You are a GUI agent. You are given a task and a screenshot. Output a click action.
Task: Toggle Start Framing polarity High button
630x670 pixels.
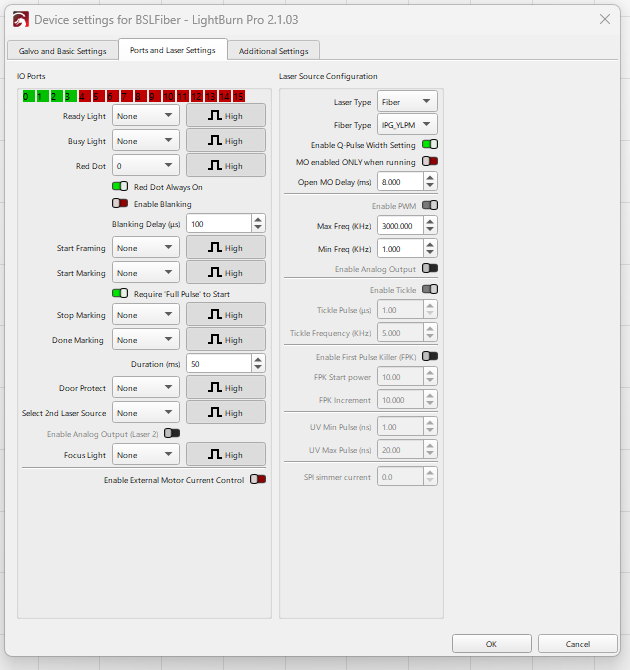pos(226,248)
